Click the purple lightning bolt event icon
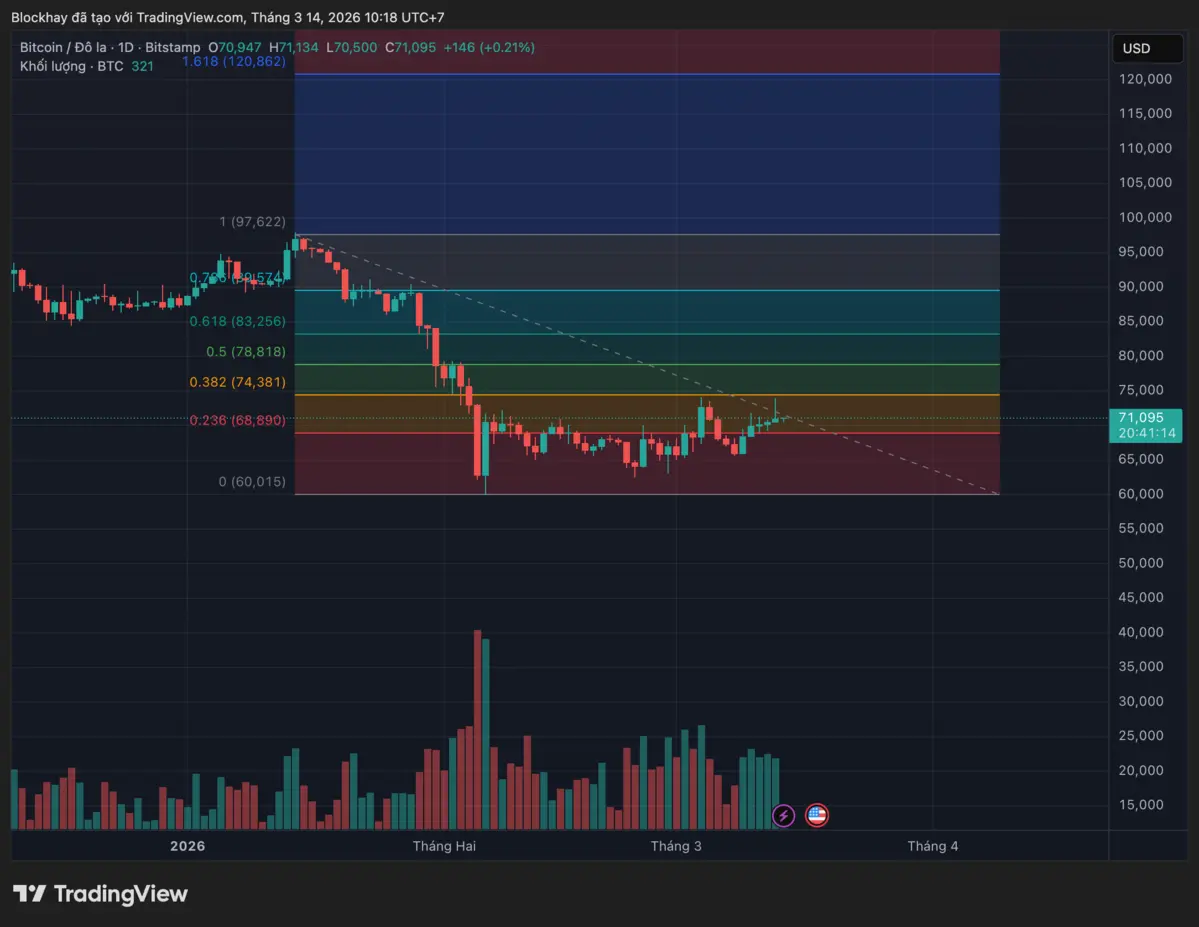Image resolution: width=1199 pixels, height=927 pixels. [x=784, y=816]
